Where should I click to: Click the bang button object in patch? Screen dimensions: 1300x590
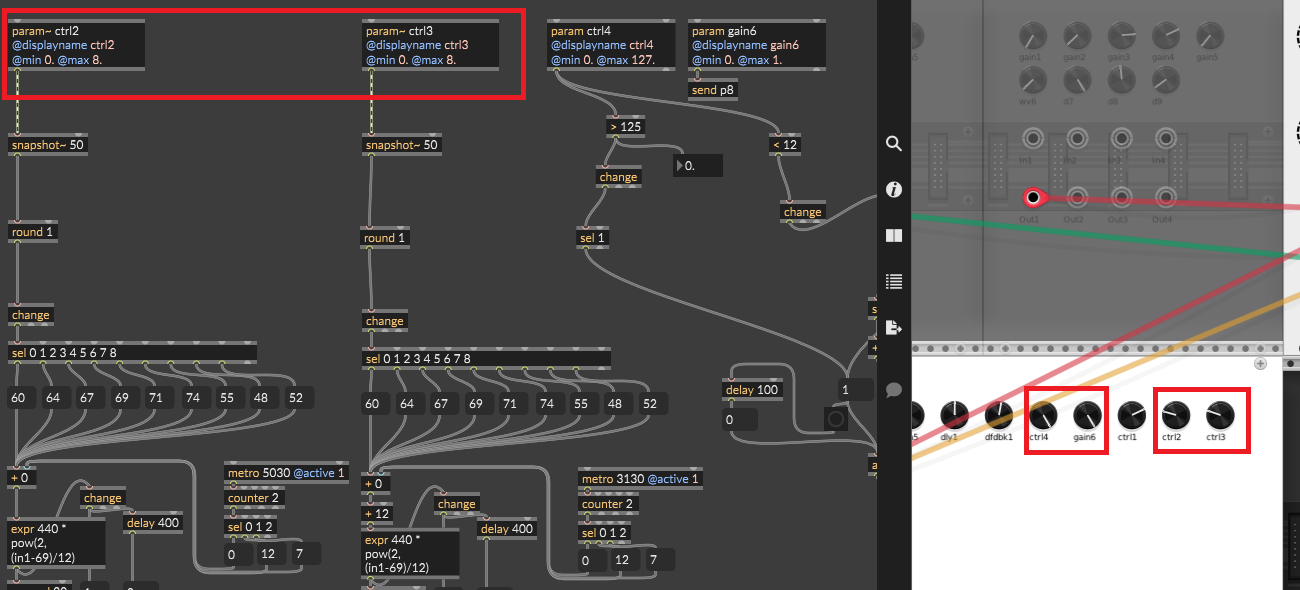coord(836,419)
